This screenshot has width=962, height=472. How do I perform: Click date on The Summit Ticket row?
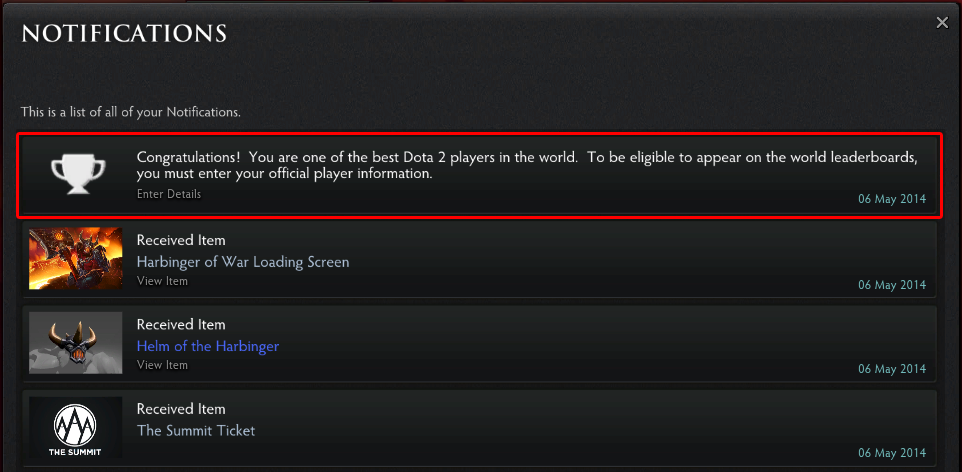(892, 453)
